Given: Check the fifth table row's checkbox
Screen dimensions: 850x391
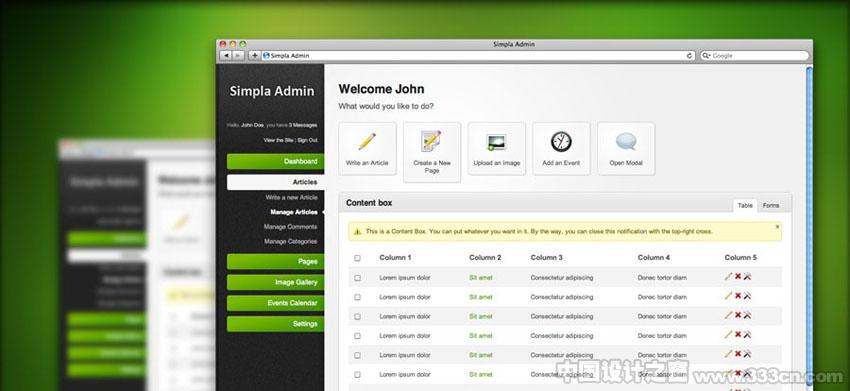Looking at the screenshot, I should (x=357, y=355).
